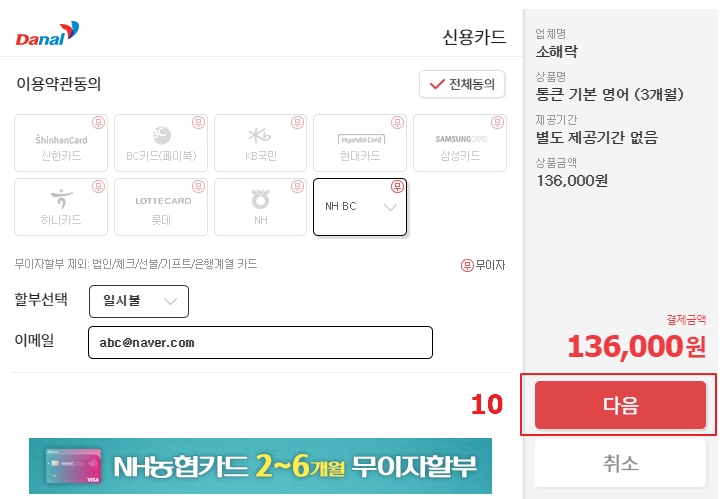Viewport: 722px width, 499px height.
Task: Choose the Samsung Card 삼성카드 option
Action: tap(460, 143)
